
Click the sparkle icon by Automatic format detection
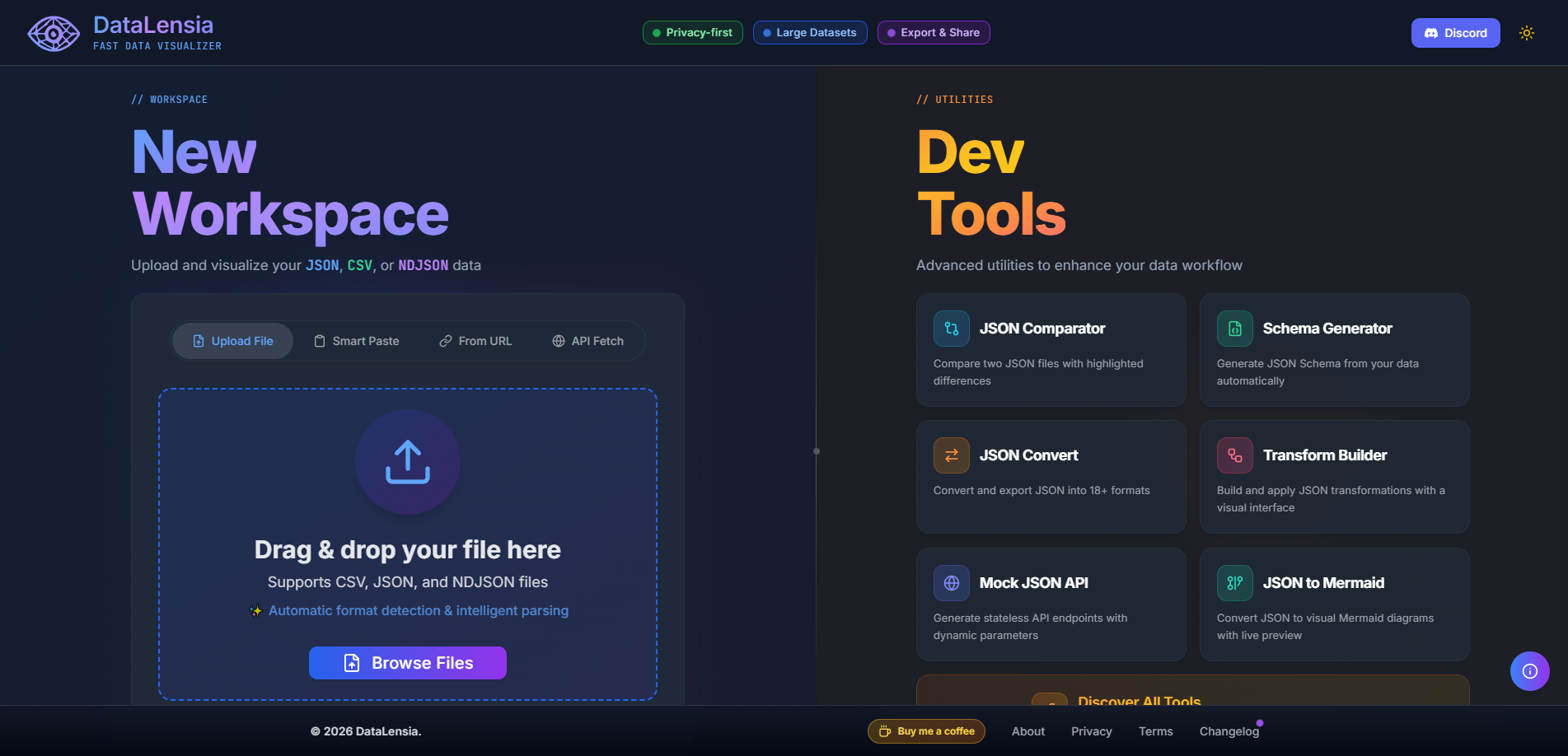click(x=256, y=611)
